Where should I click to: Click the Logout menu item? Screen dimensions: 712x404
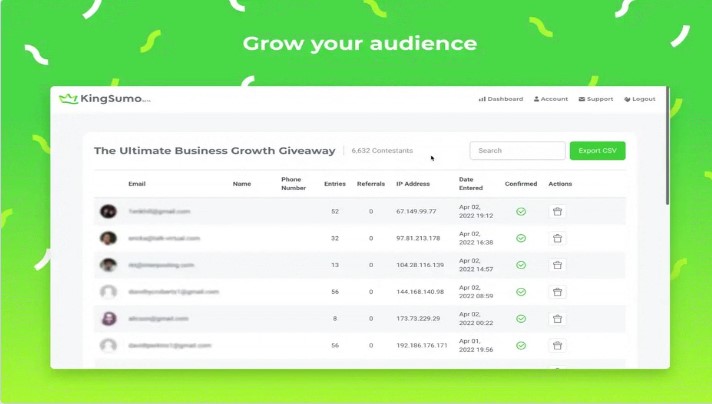click(x=640, y=99)
